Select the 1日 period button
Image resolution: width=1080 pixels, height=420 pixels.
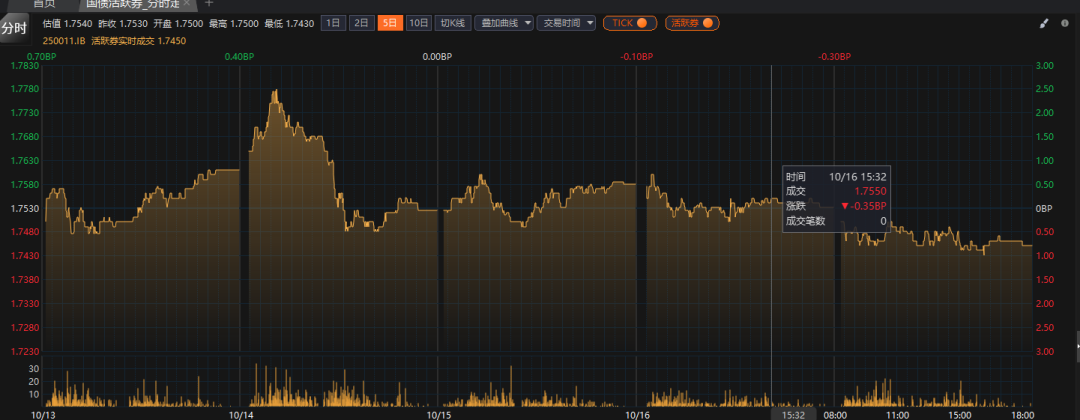coord(333,22)
